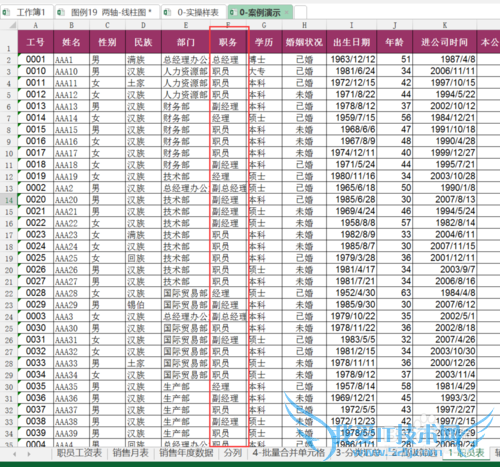The image size is (500, 467).
Task: Click the 姓名 header cell
Action: [71, 42]
